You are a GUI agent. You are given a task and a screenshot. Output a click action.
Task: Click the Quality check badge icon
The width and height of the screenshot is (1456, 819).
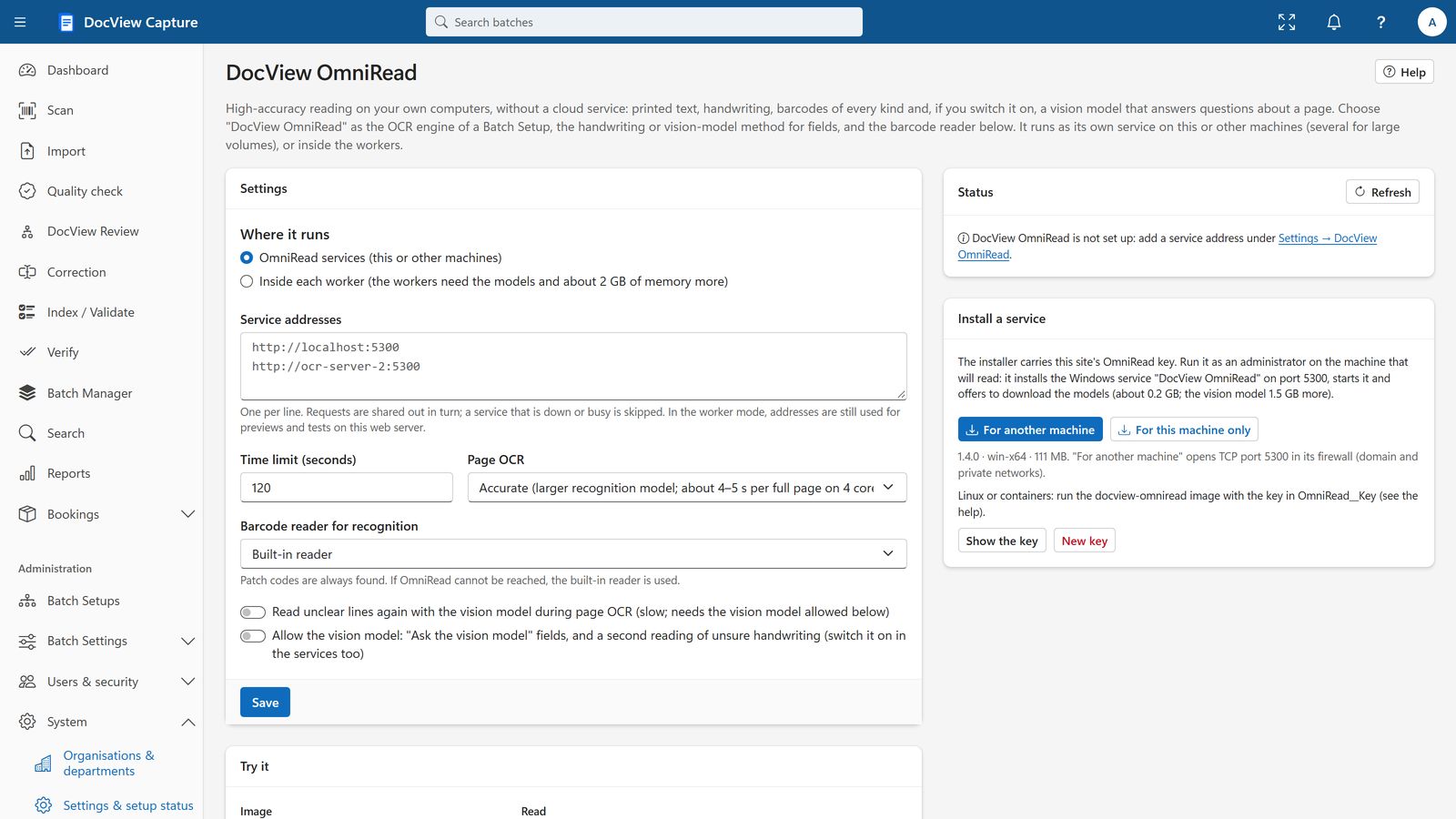(27, 191)
